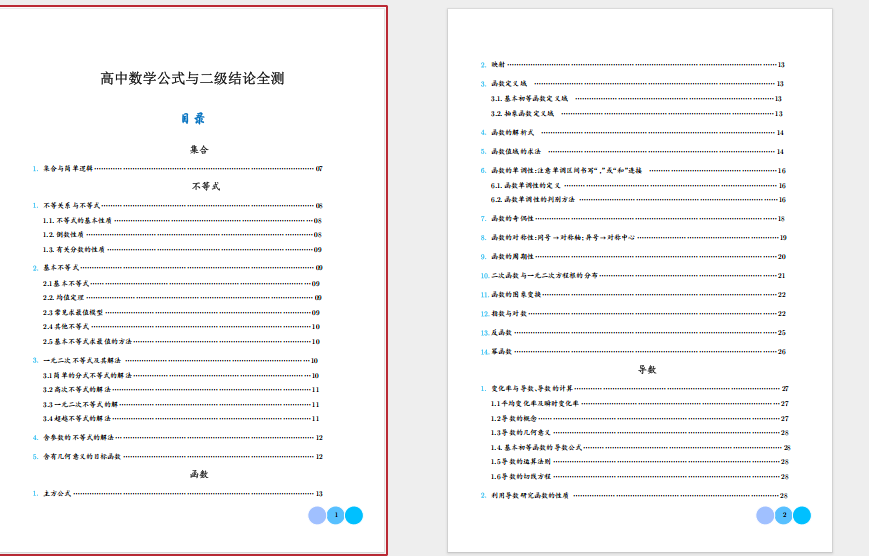Open entry 2.4 其他不等式
869x556 pixels.
(x=181, y=327)
